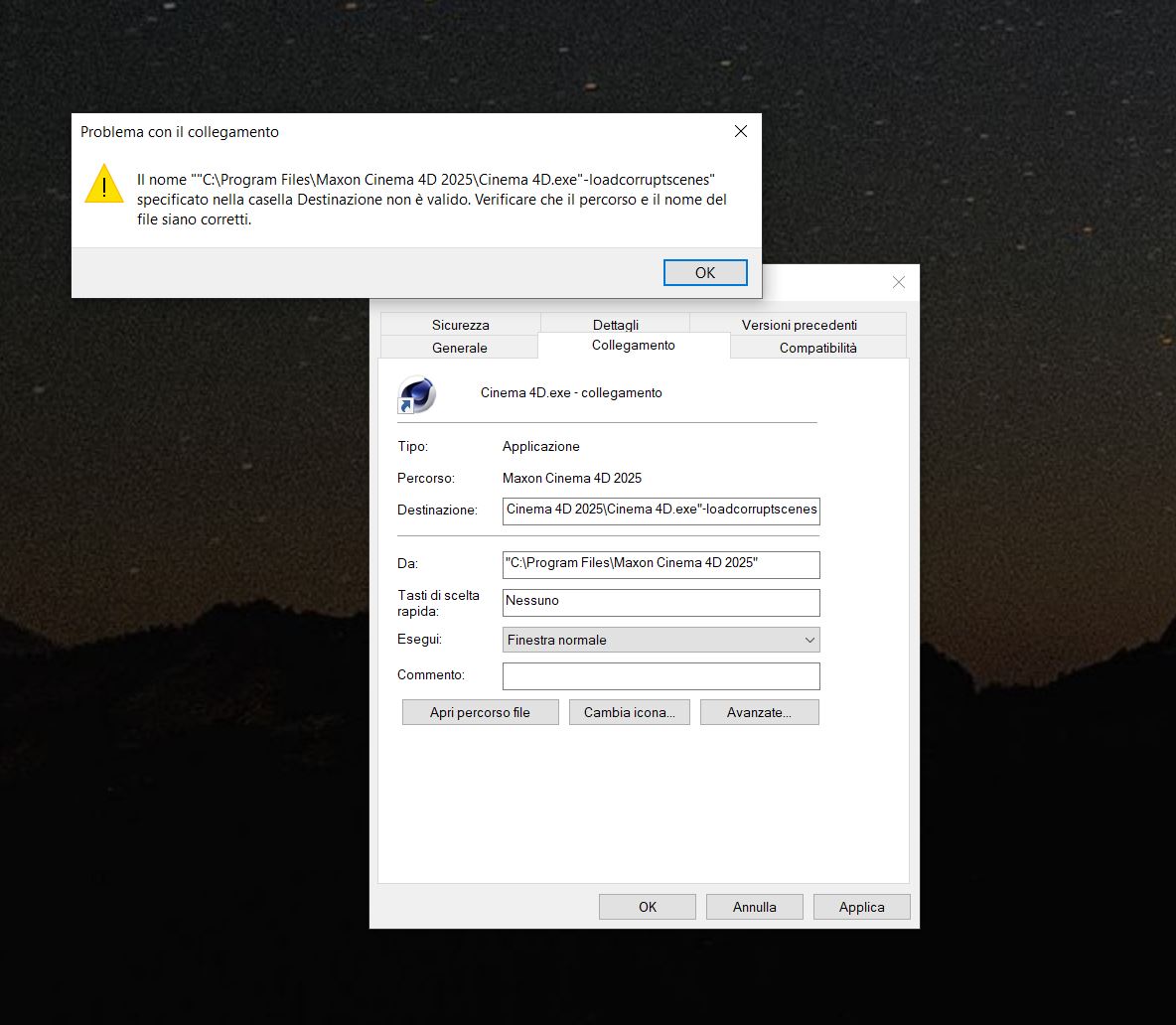Screen dimensions: 1176x1025
Task: Click the Cinema 4D.exe - collegamento name field
Action: coord(571,393)
